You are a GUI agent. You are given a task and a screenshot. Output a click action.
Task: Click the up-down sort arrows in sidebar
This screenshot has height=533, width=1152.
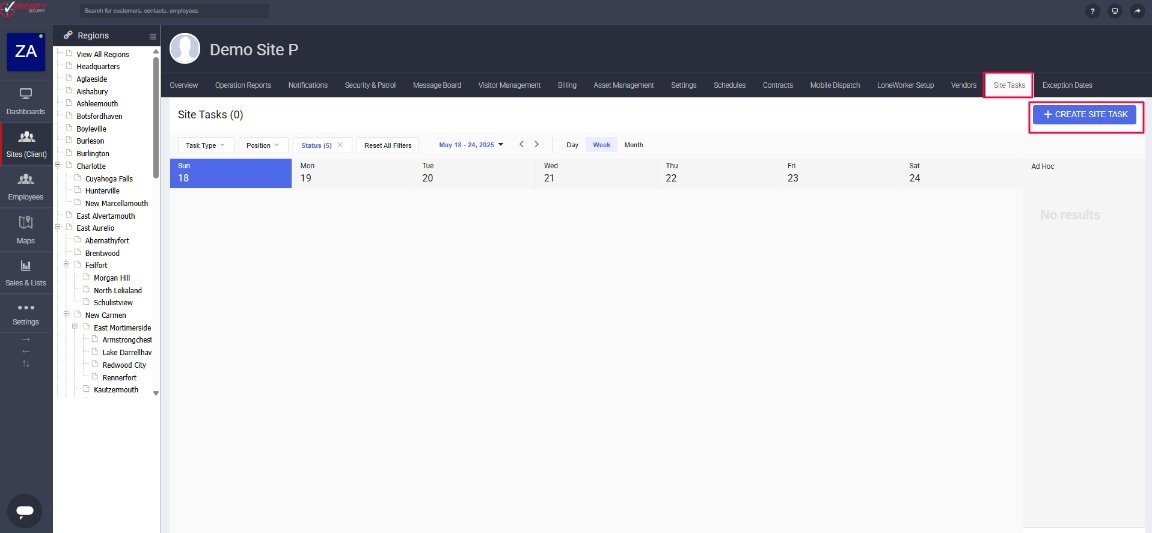pos(26,364)
